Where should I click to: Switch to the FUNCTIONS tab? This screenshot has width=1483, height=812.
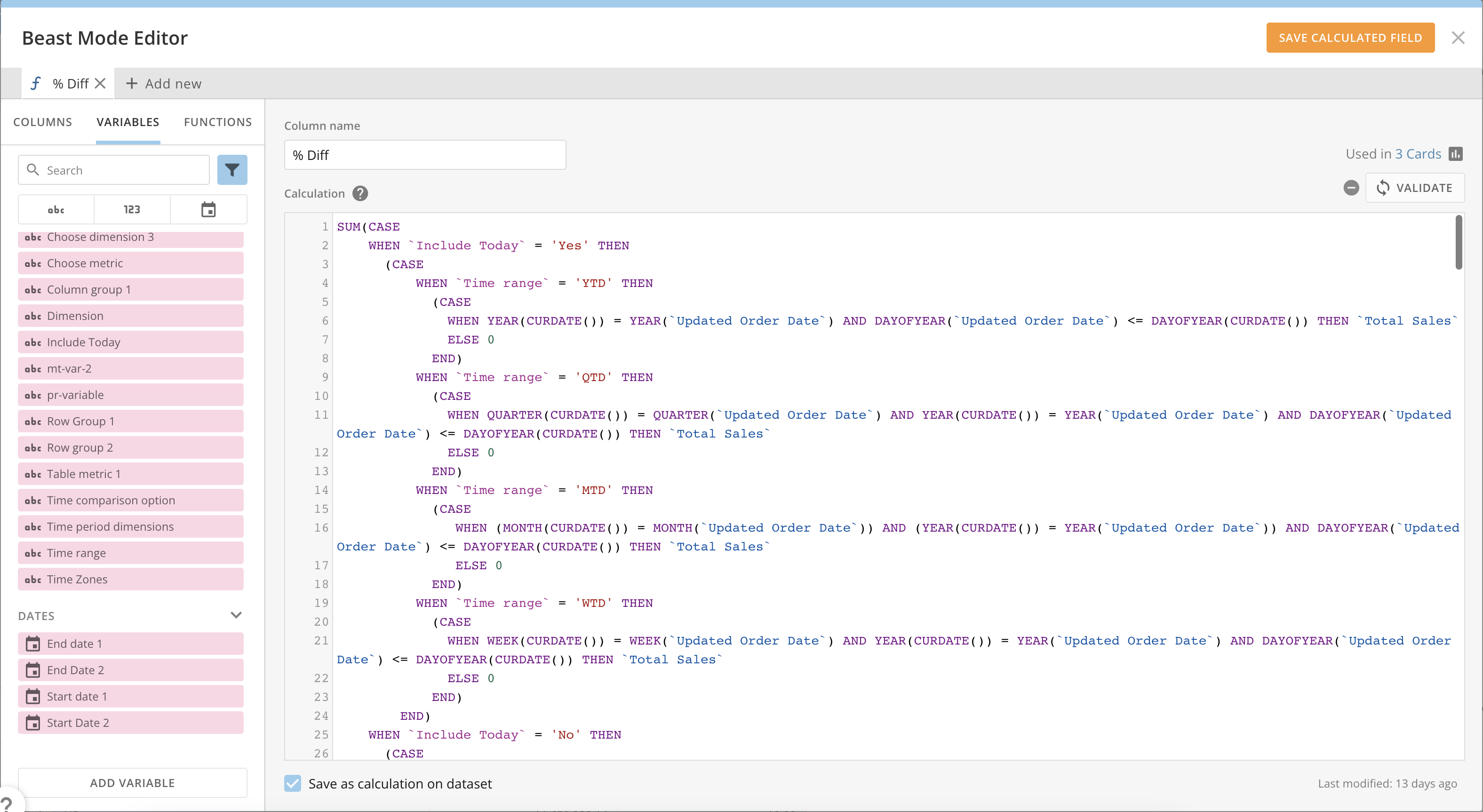click(x=218, y=121)
